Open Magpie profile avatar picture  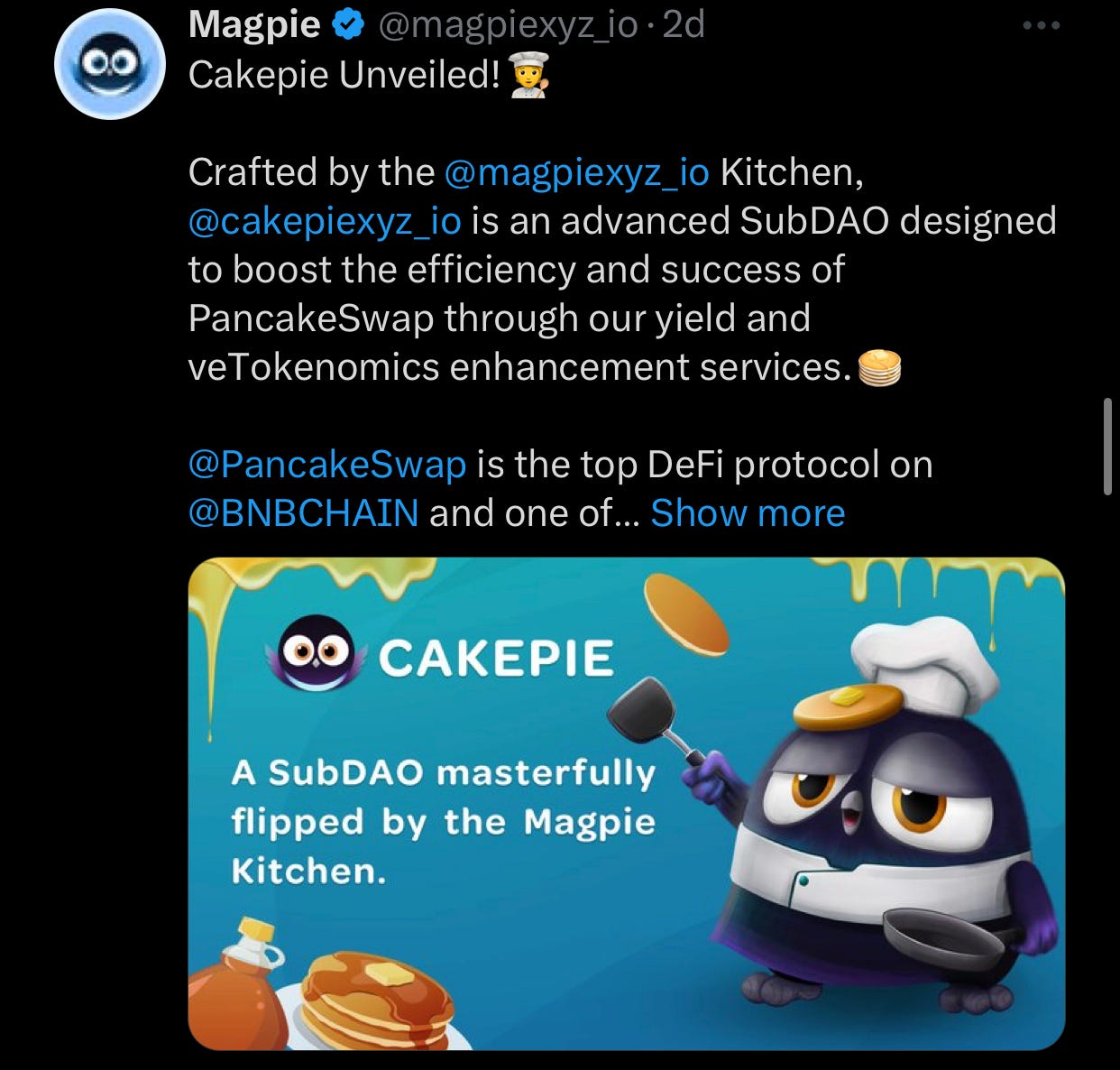coord(110,62)
